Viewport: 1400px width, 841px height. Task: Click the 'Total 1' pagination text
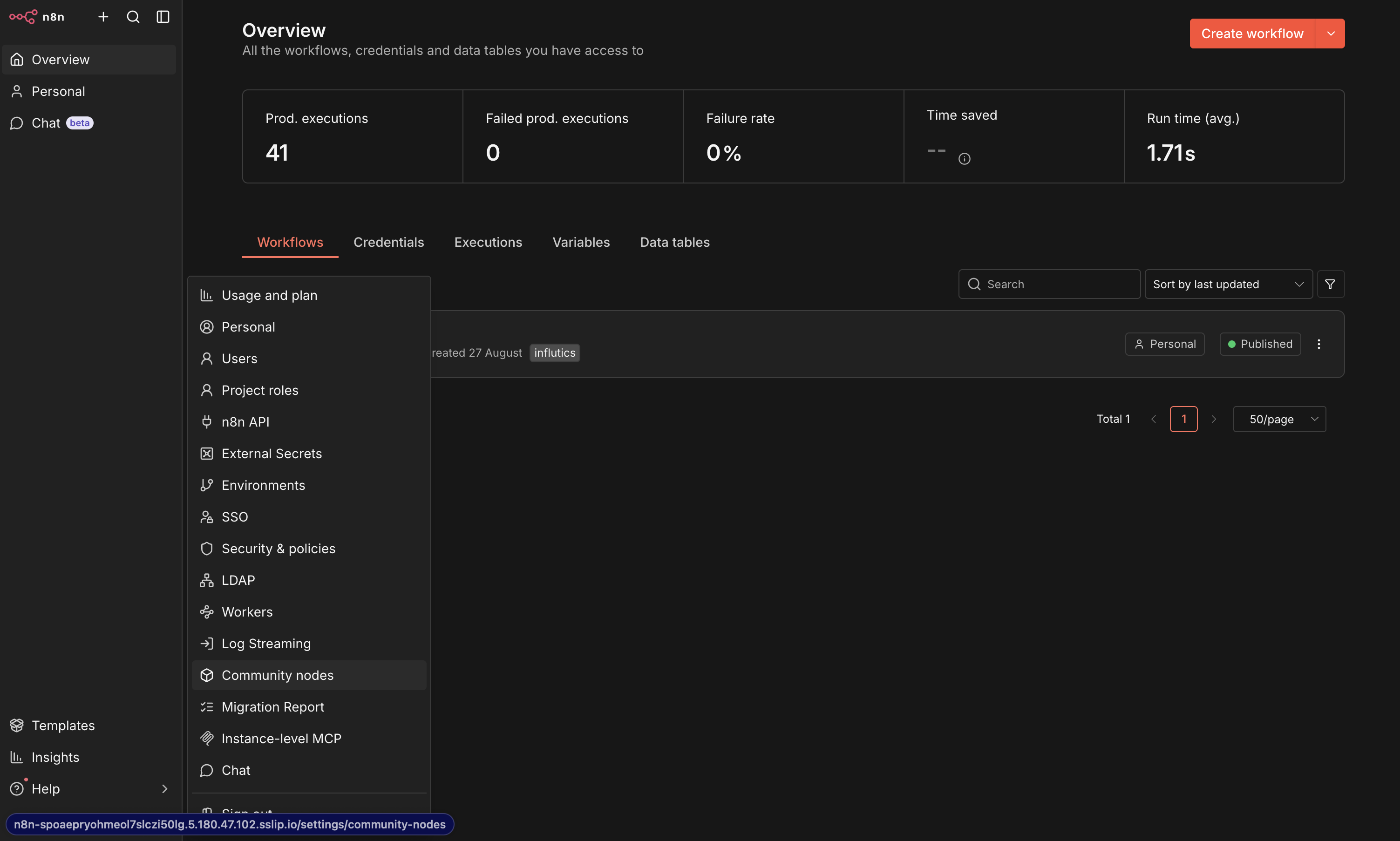pyautogui.click(x=1113, y=419)
